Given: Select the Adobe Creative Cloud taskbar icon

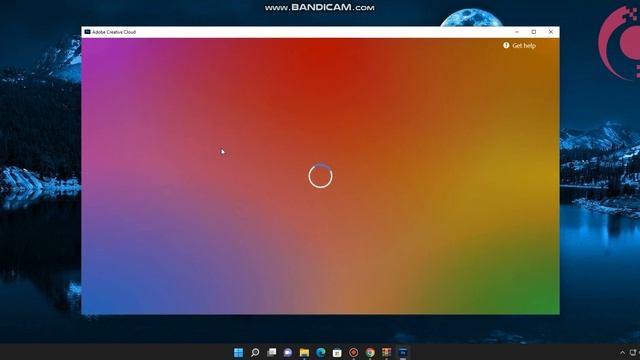Looking at the screenshot, I should pos(403,352).
